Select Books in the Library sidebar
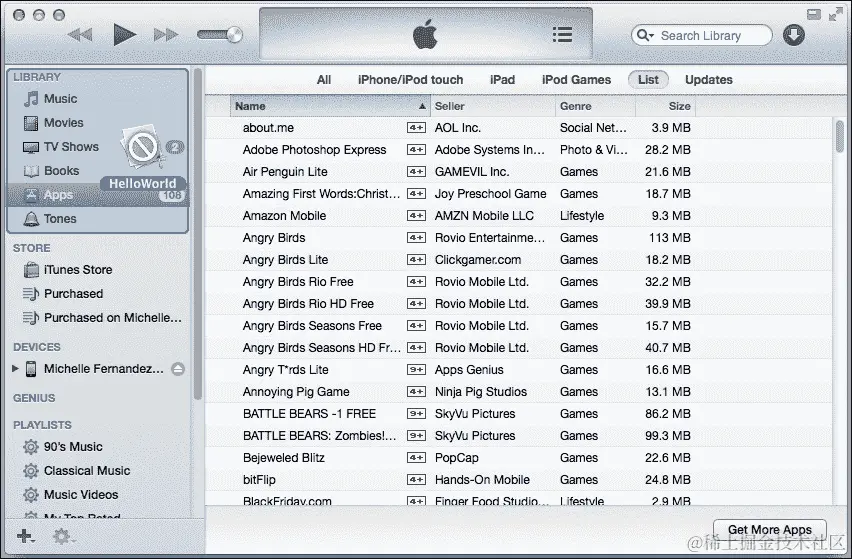 point(98,171)
